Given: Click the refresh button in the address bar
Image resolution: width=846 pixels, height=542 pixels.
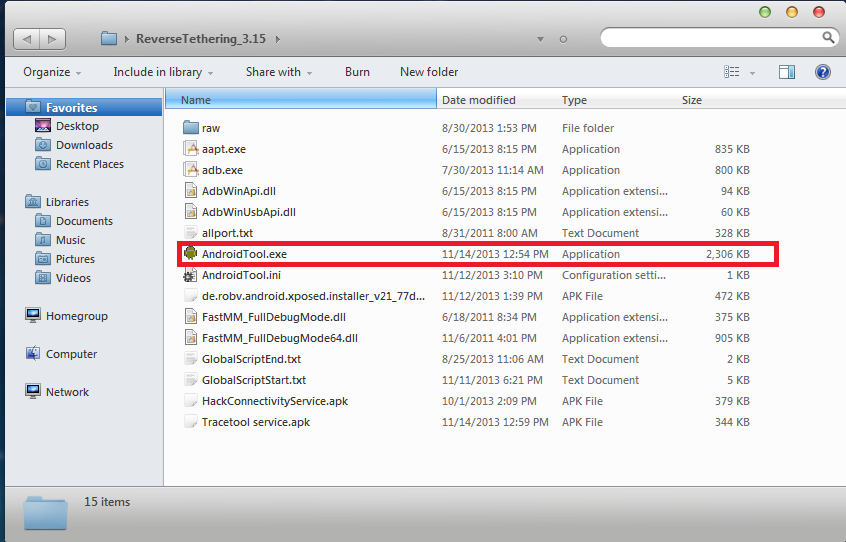Looking at the screenshot, I should [x=563, y=39].
